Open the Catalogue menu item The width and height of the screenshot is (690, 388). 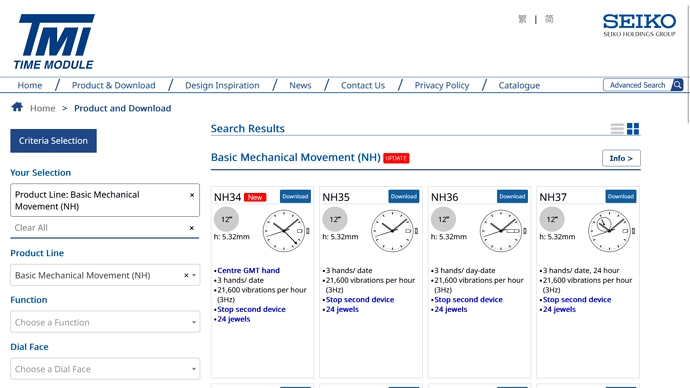[519, 85]
